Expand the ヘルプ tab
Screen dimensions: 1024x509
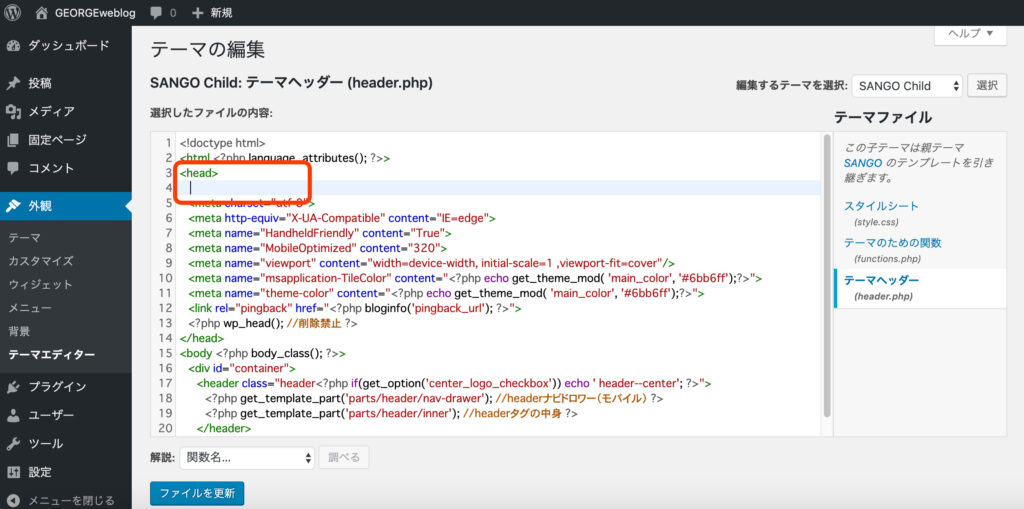click(970, 33)
